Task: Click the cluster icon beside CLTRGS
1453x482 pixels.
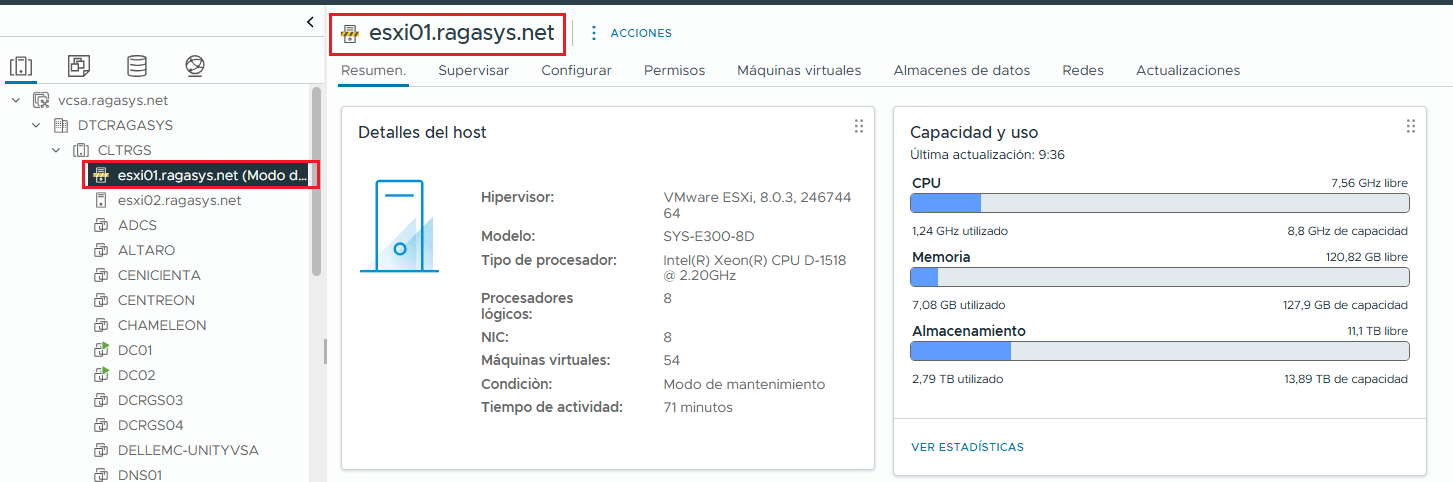Action: click(81, 150)
